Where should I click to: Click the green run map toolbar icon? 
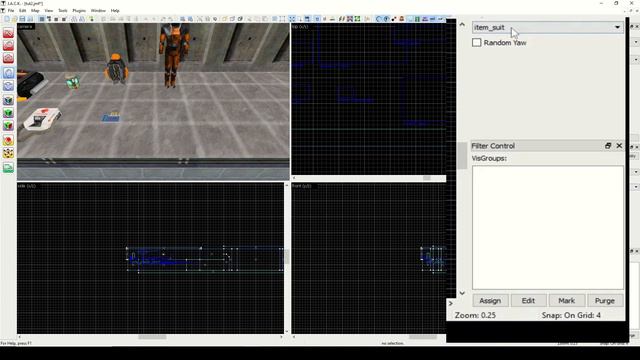[91, 19]
